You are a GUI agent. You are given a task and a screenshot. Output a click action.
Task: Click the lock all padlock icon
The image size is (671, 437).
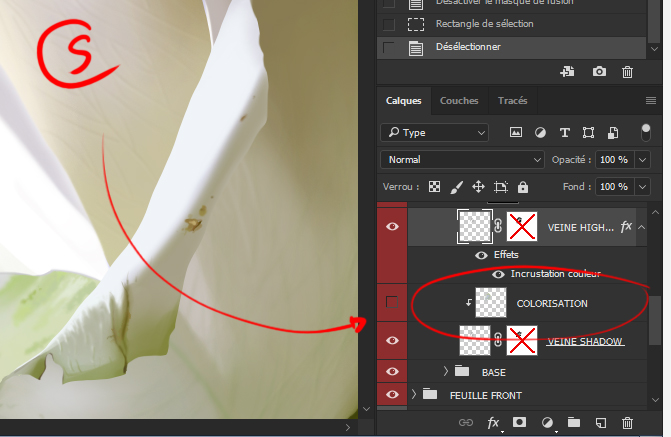click(523, 187)
